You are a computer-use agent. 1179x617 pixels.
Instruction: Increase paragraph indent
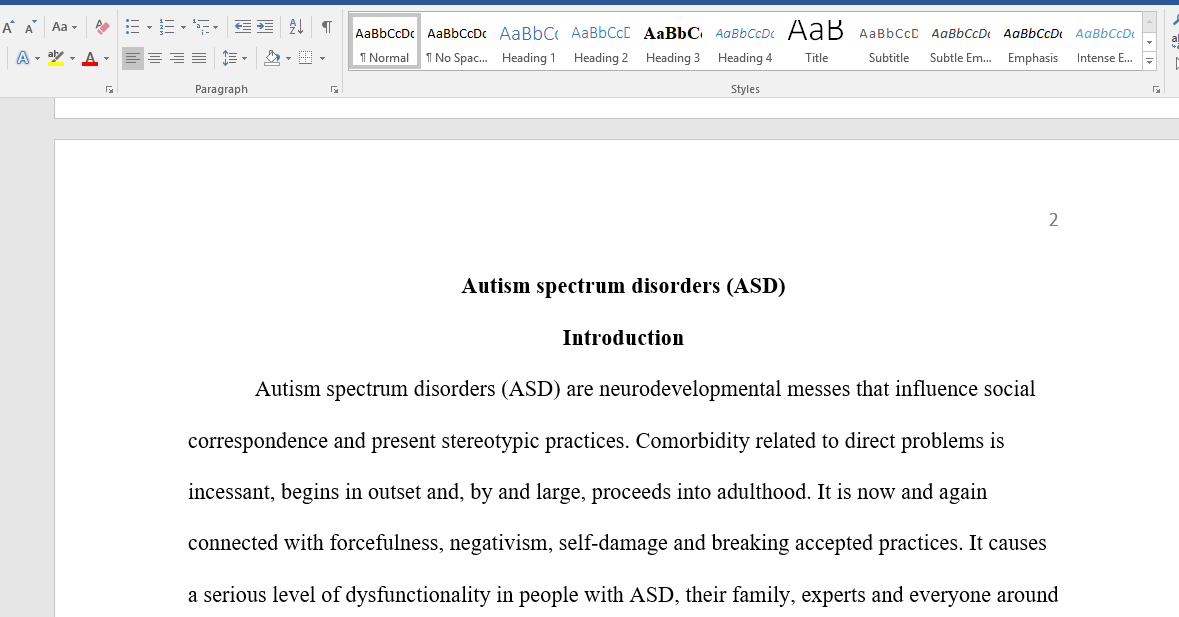[x=265, y=27]
